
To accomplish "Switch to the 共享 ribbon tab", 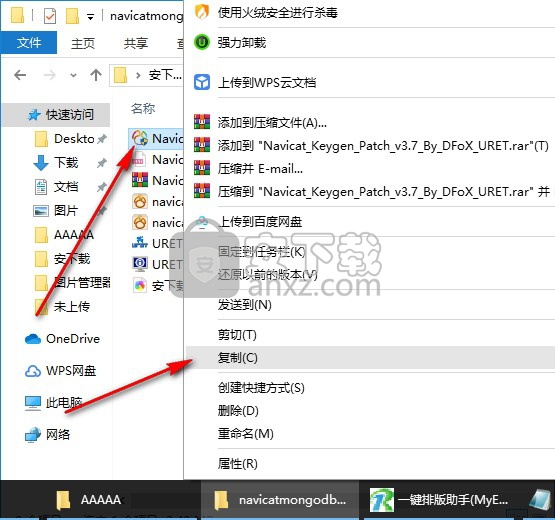I will [136, 43].
